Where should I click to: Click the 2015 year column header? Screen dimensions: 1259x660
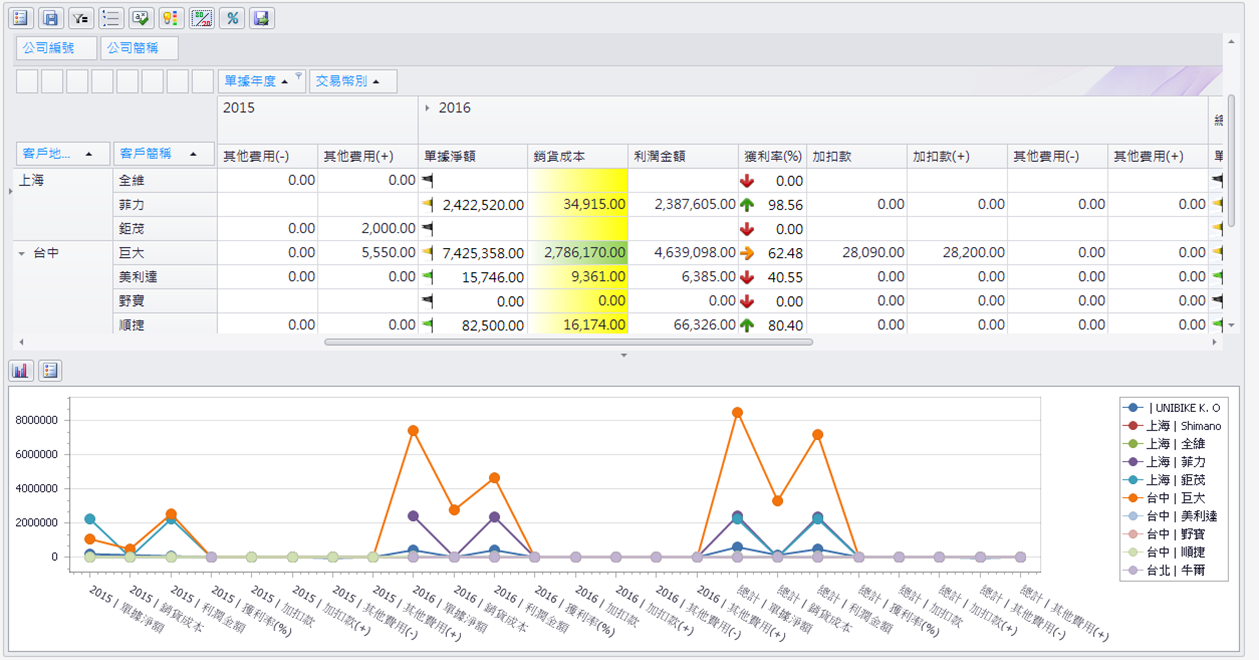click(318, 120)
